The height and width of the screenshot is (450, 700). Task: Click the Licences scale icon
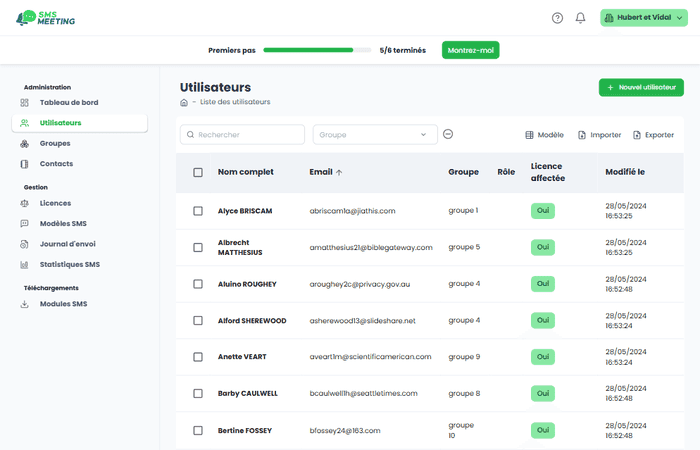pyautogui.click(x=25, y=203)
